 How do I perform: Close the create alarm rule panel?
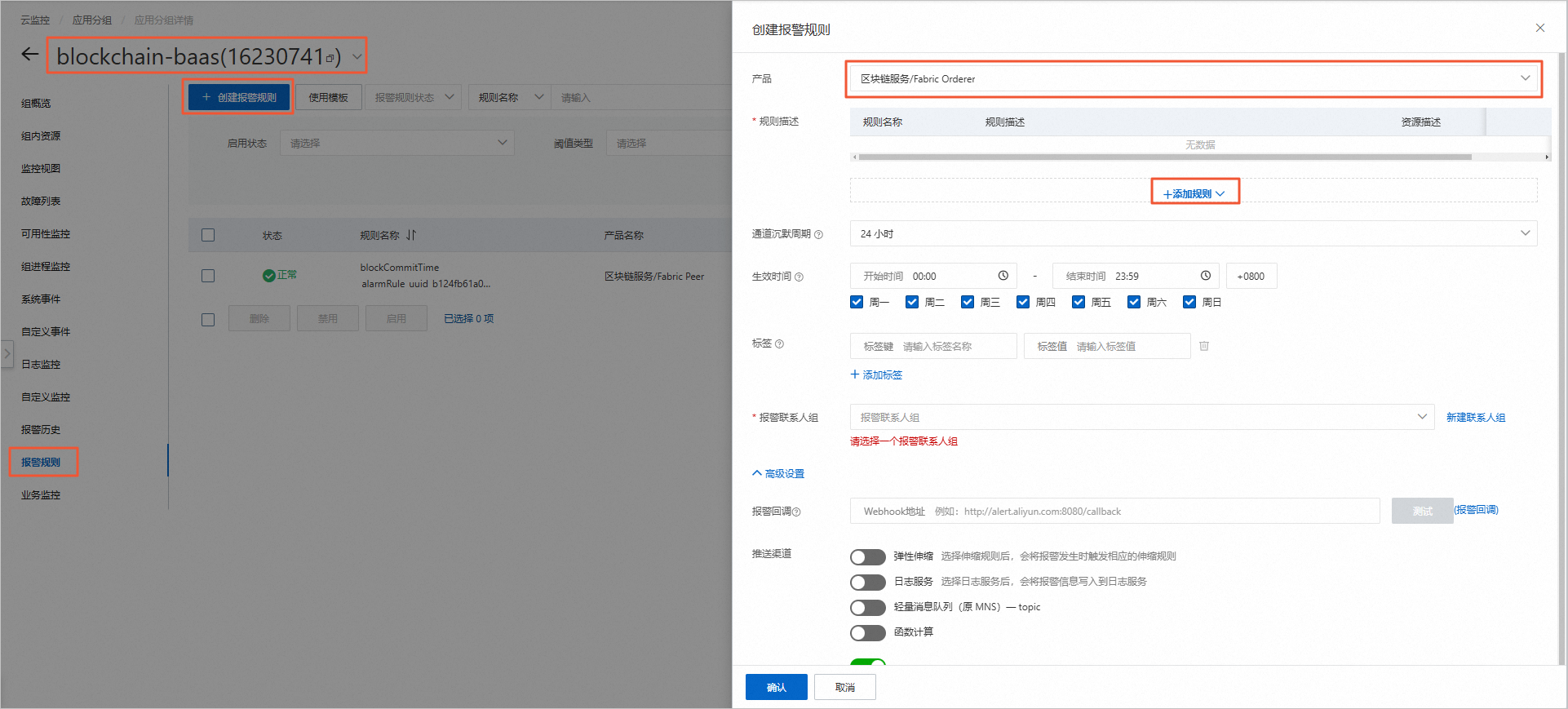click(x=1540, y=28)
